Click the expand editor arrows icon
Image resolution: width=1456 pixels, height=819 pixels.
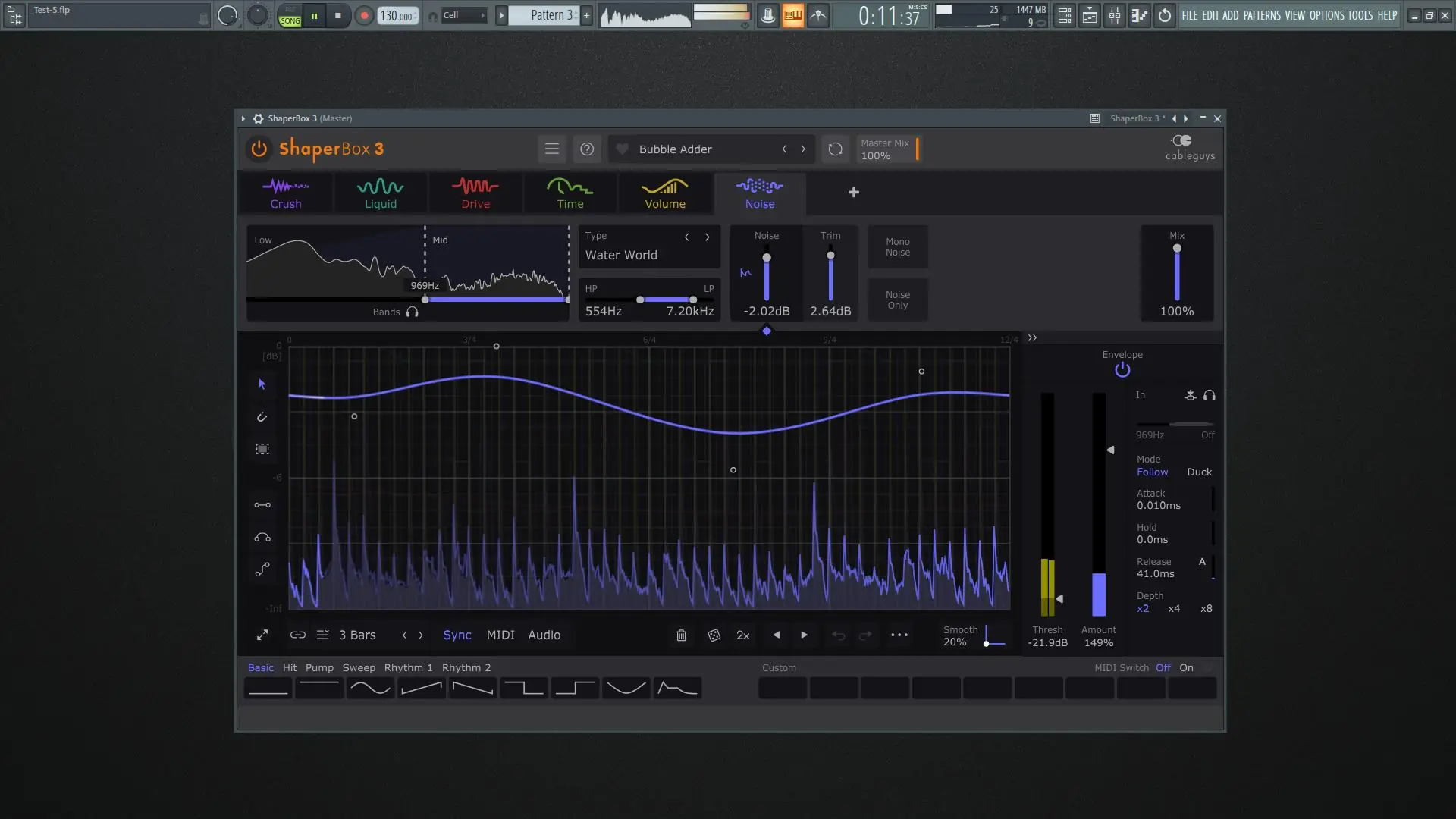(262, 635)
